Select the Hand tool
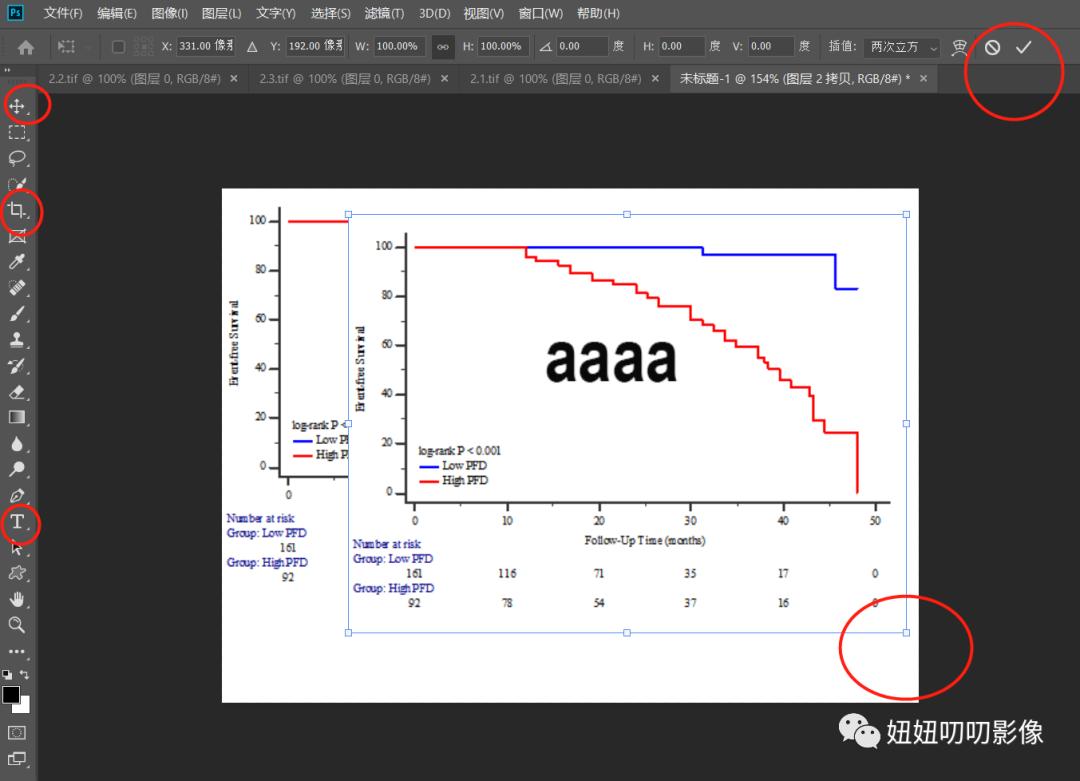 click(17, 599)
